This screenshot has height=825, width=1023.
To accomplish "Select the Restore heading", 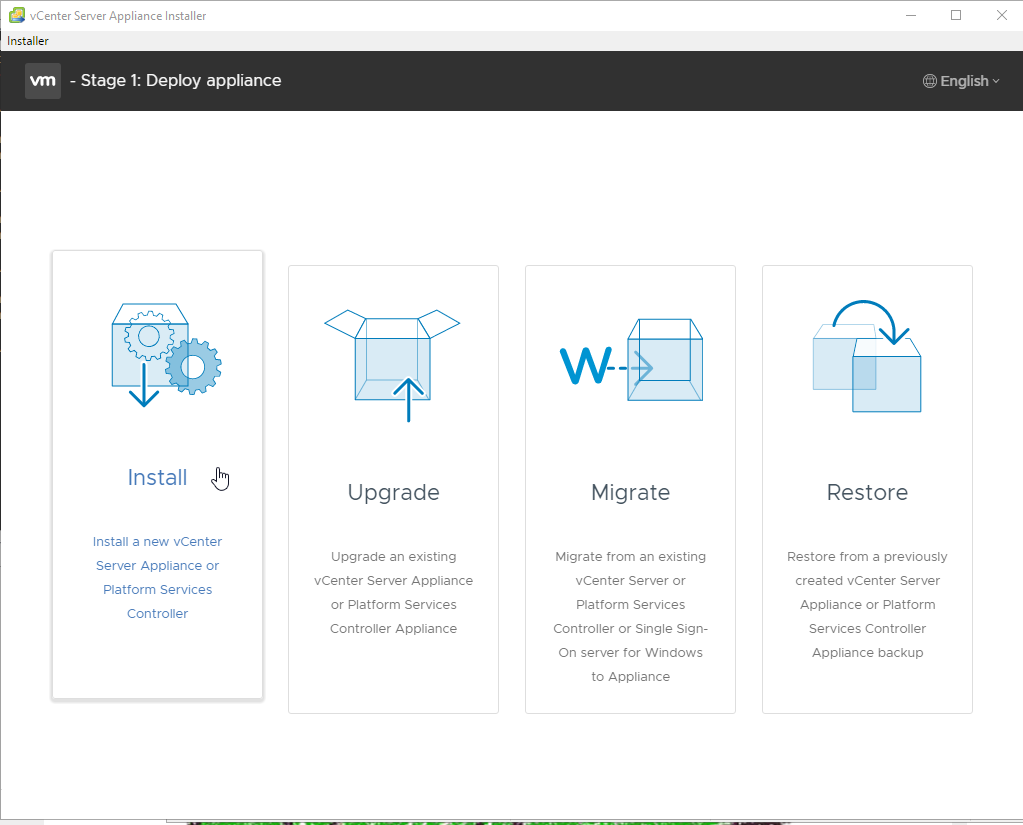I will [x=867, y=492].
